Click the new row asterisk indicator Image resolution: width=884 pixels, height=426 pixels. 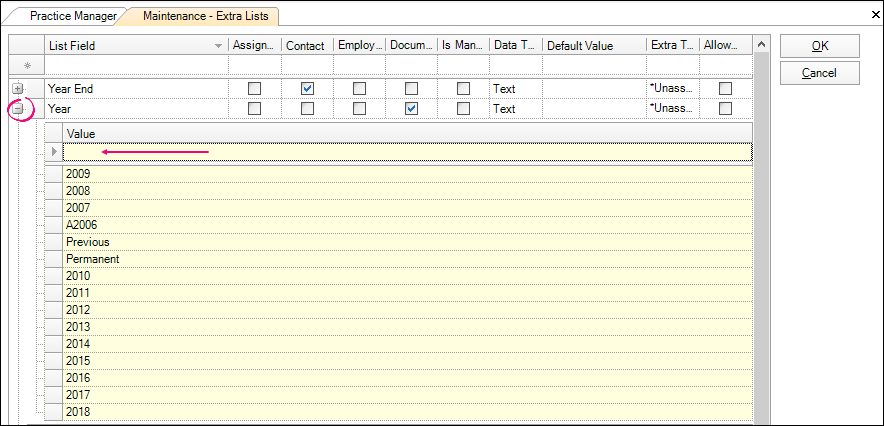(27, 65)
